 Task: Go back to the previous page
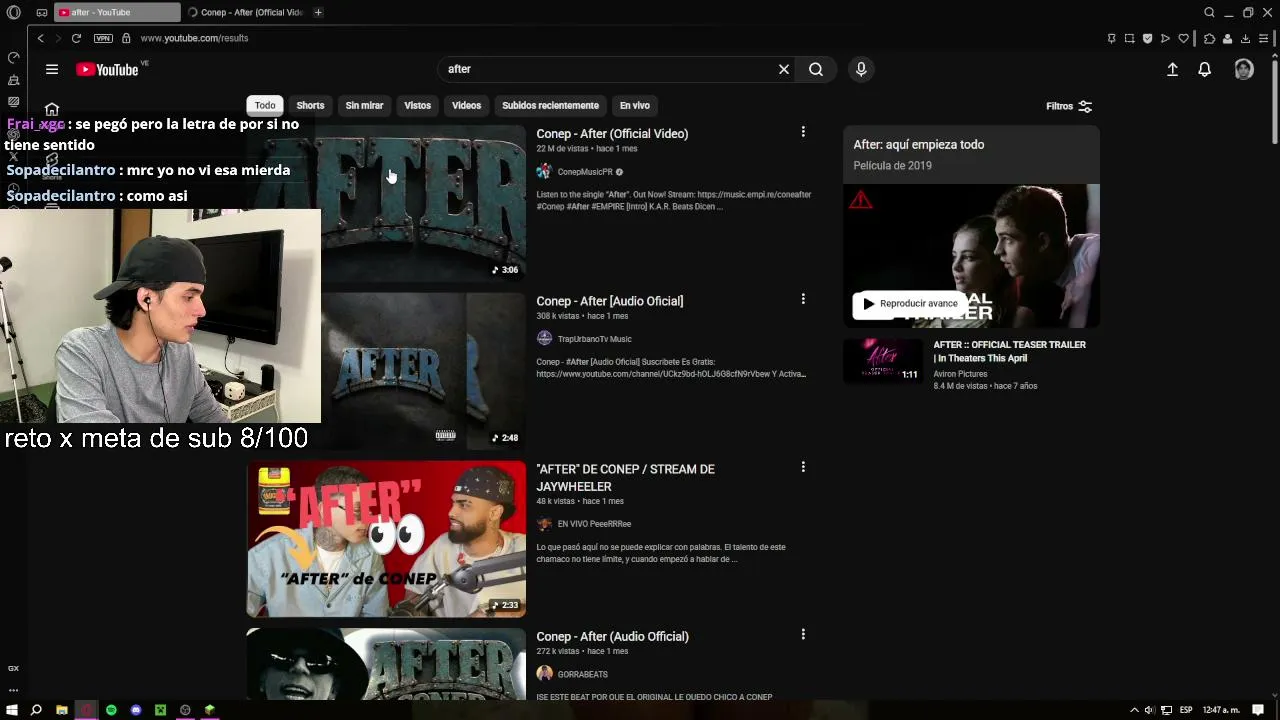pyautogui.click(x=40, y=38)
